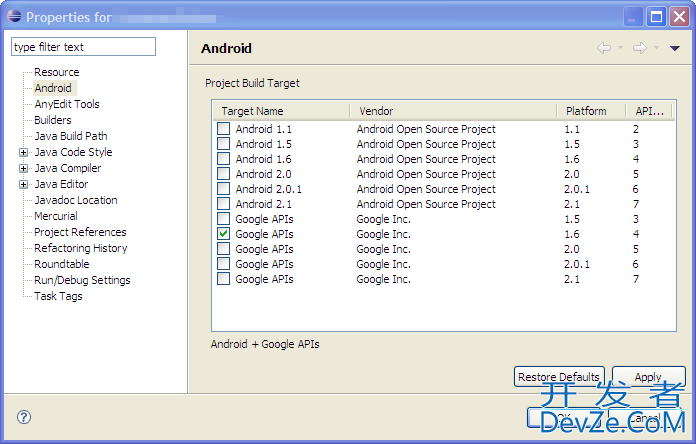Select the 'Android 1.5' target name
696x444 pixels.
[264, 144]
